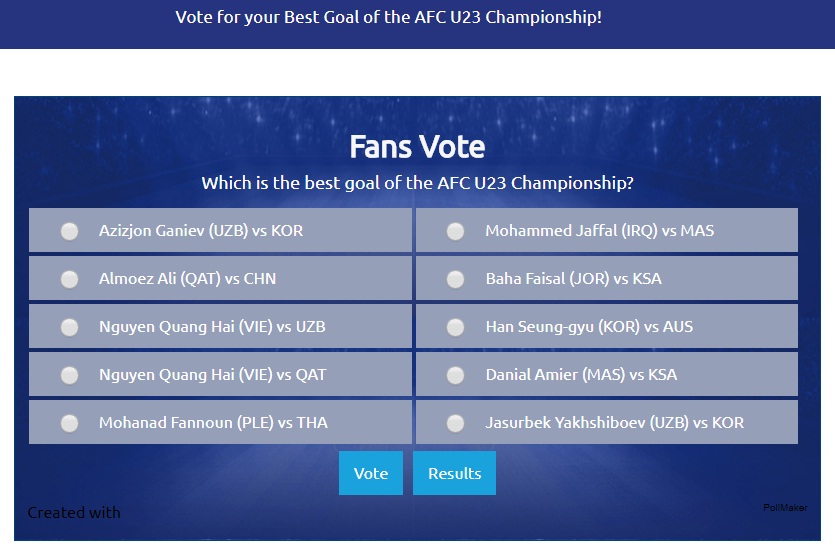
Task: Select Danial Amier (MAS) vs KSA radio
Action: tap(455, 375)
